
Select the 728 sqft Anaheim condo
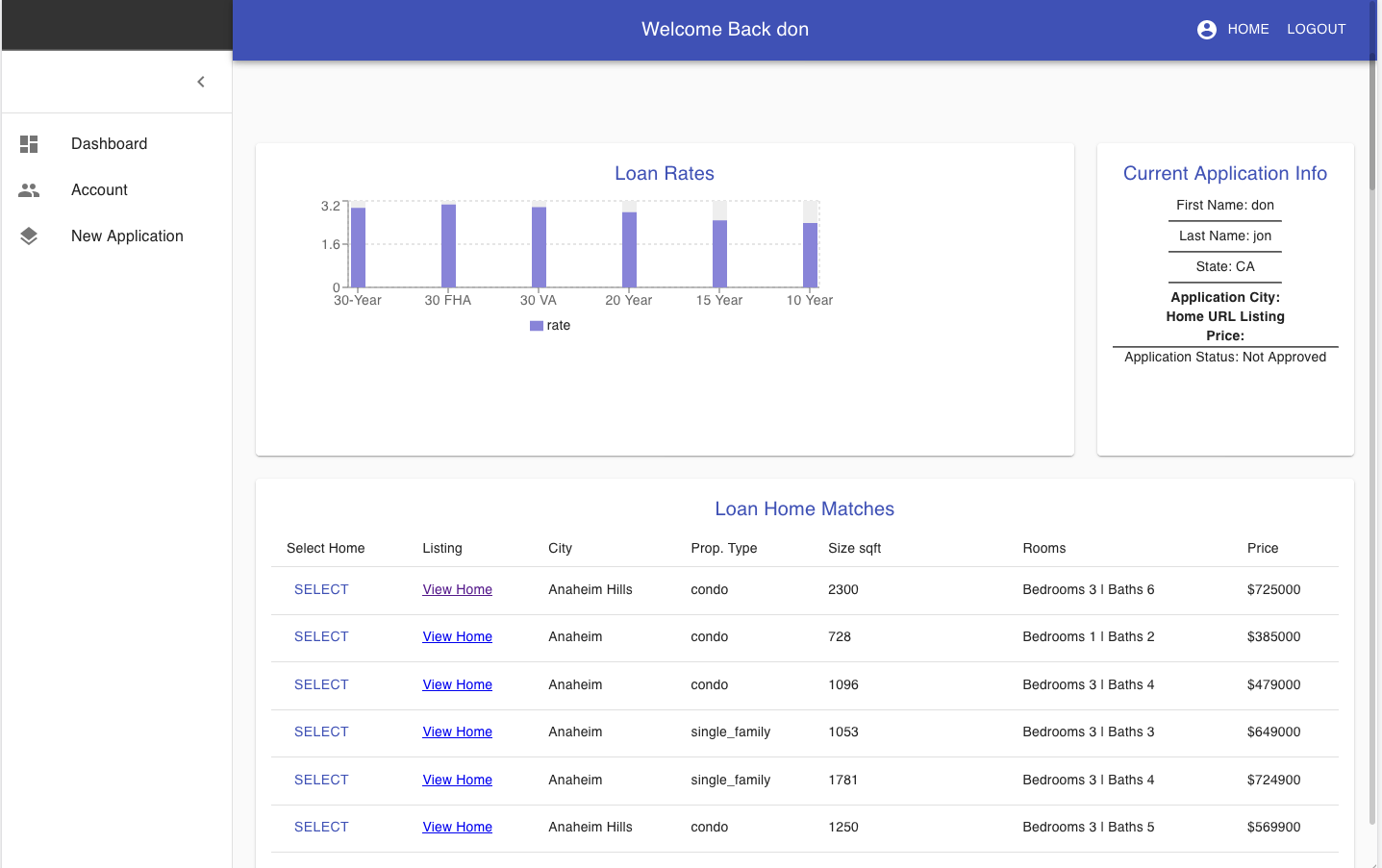click(321, 637)
